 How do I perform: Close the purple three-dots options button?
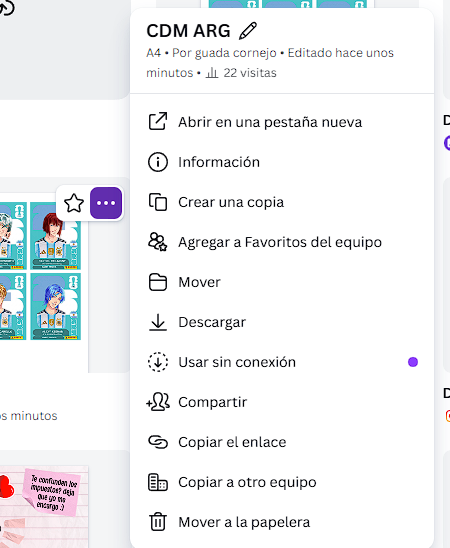pyautogui.click(x=106, y=203)
